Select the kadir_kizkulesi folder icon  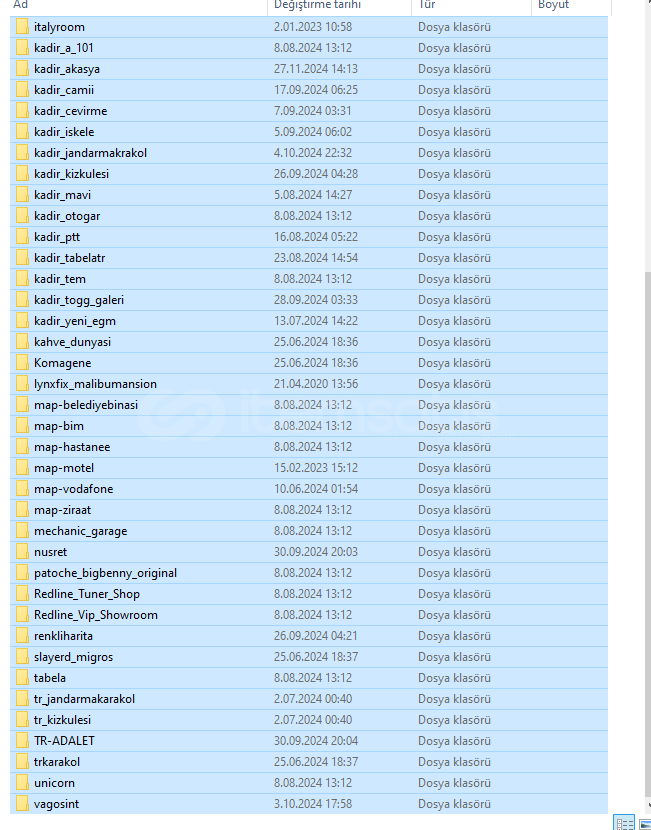(22, 174)
